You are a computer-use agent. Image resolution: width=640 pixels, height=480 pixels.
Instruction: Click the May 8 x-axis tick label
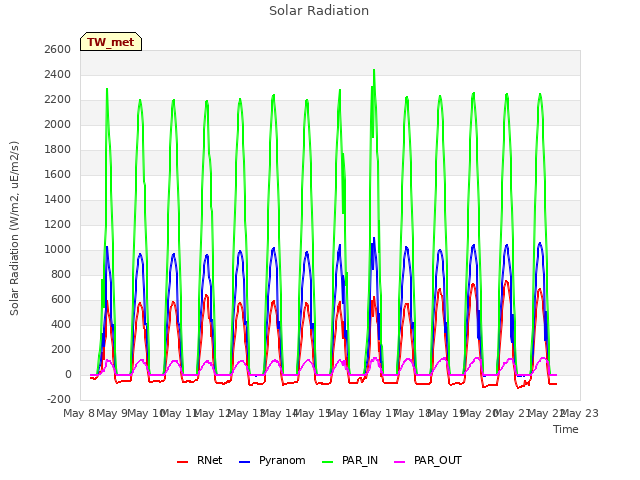[x=79, y=413]
